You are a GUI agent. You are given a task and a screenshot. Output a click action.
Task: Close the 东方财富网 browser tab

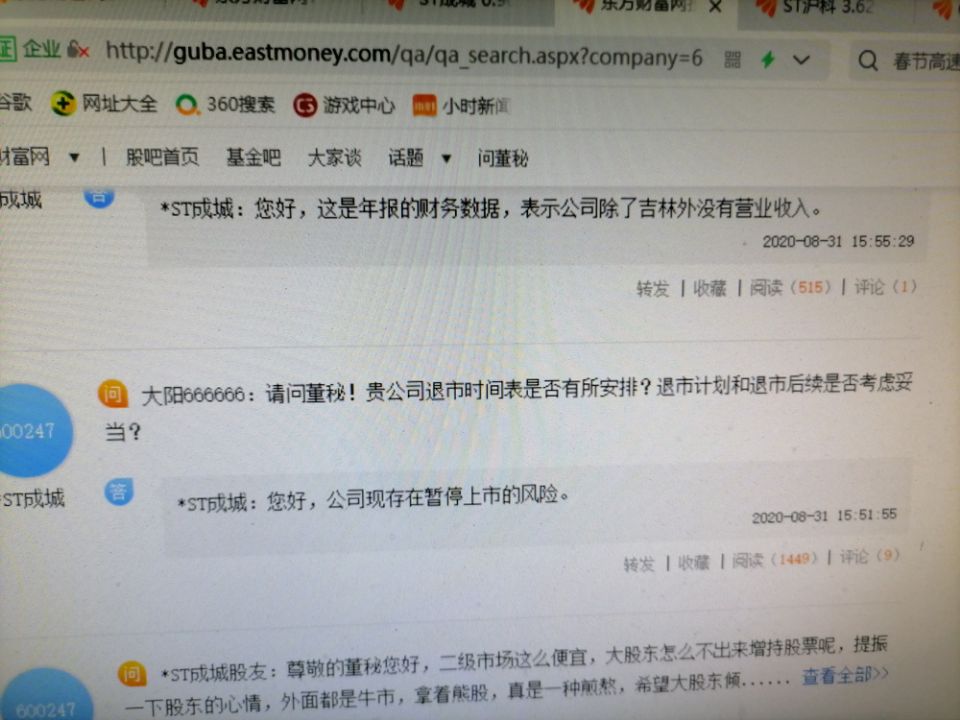pos(715,7)
